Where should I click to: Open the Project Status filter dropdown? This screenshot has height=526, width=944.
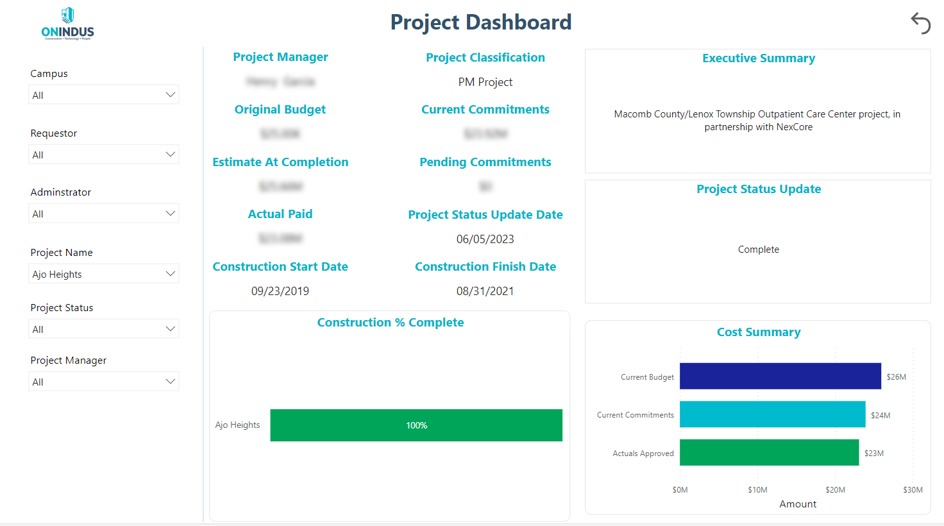(x=104, y=329)
